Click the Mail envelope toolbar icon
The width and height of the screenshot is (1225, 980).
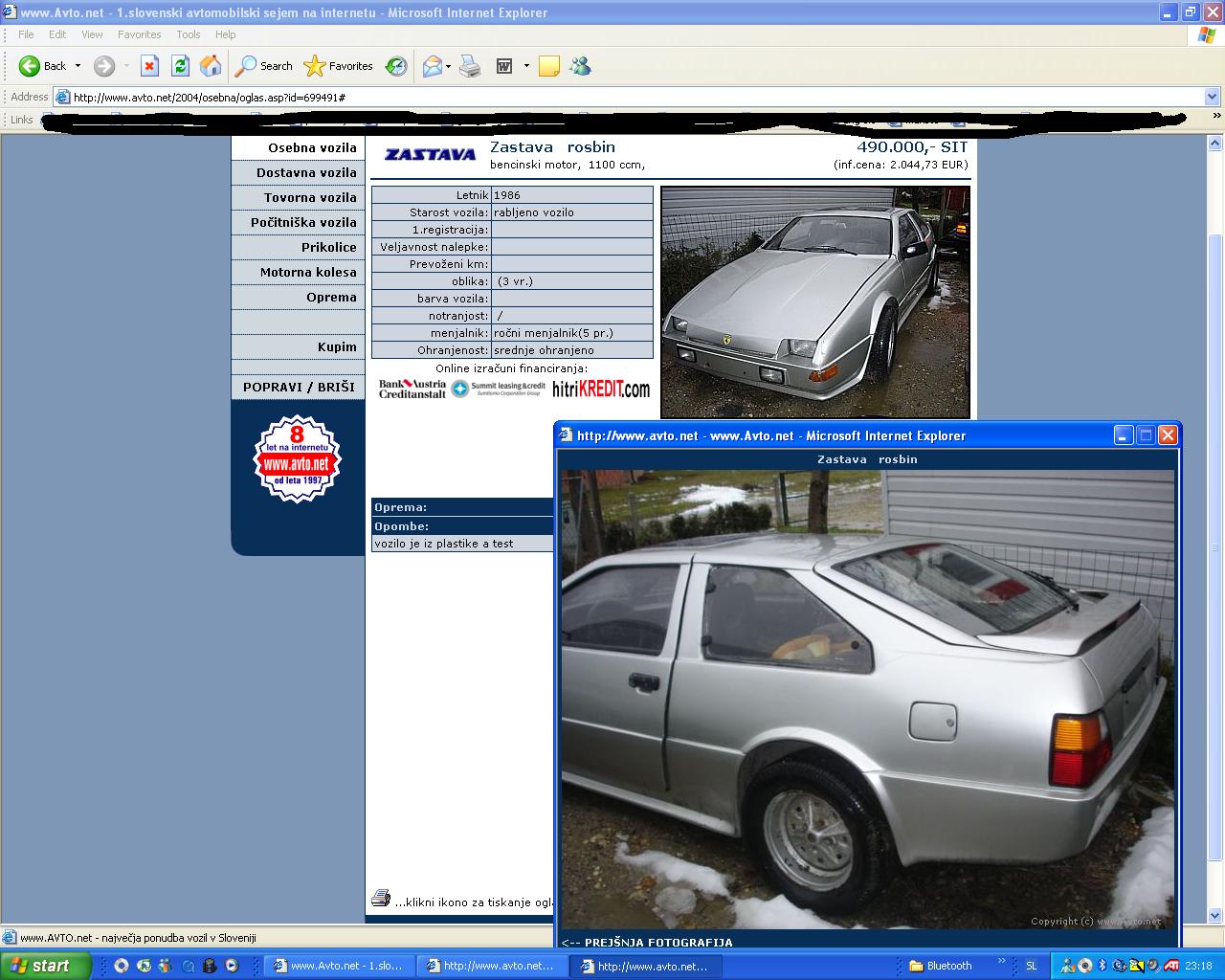(432, 66)
